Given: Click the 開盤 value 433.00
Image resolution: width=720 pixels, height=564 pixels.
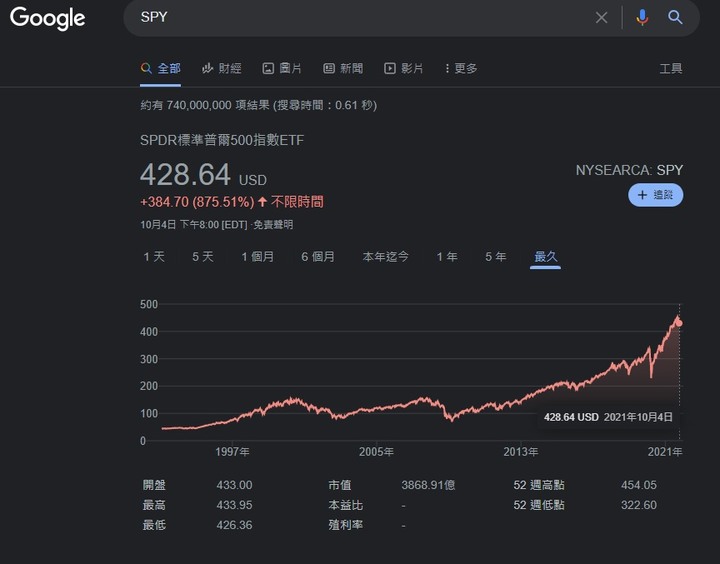Looking at the screenshot, I should point(234,485).
